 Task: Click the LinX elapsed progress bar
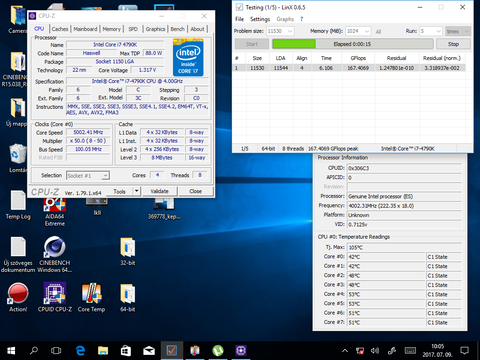coord(353,44)
